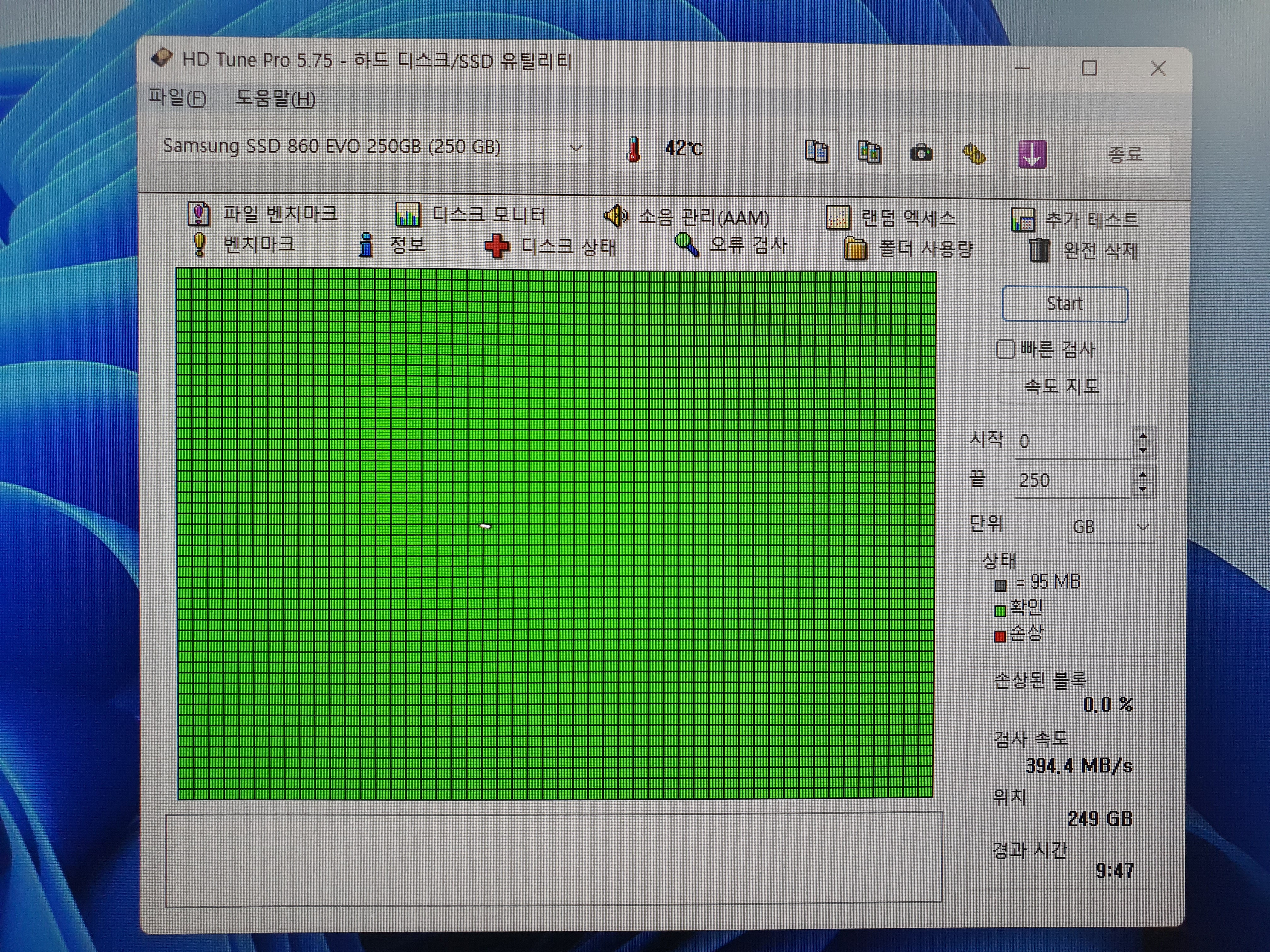
Task: Open the 랜덤 엑세스 tab
Action: coord(890,218)
